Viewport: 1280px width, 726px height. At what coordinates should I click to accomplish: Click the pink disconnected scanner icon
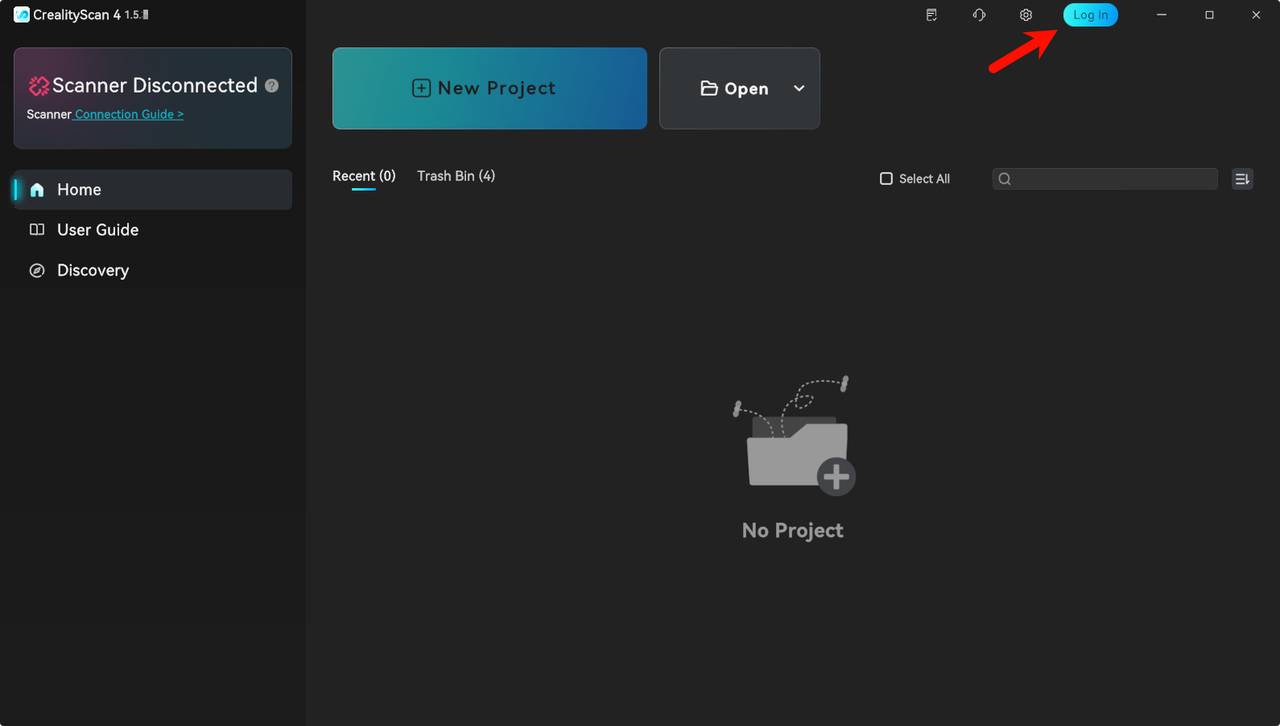[39, 86]
